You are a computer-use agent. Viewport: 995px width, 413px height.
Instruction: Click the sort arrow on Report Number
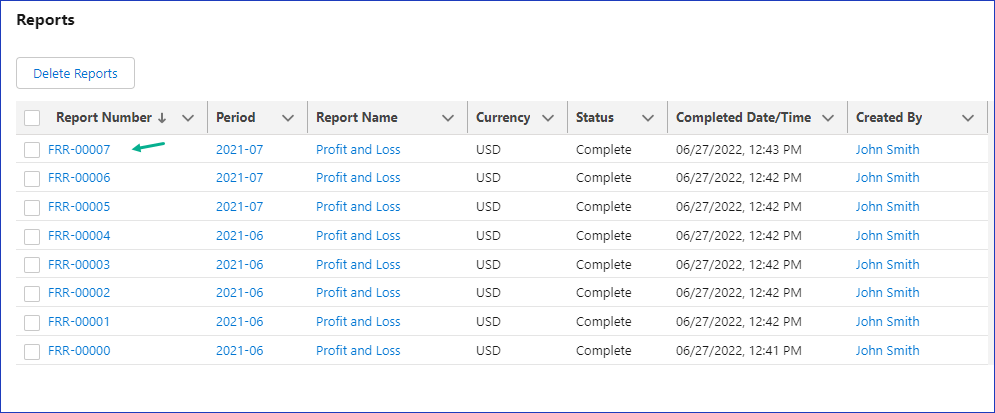(162, 118)
